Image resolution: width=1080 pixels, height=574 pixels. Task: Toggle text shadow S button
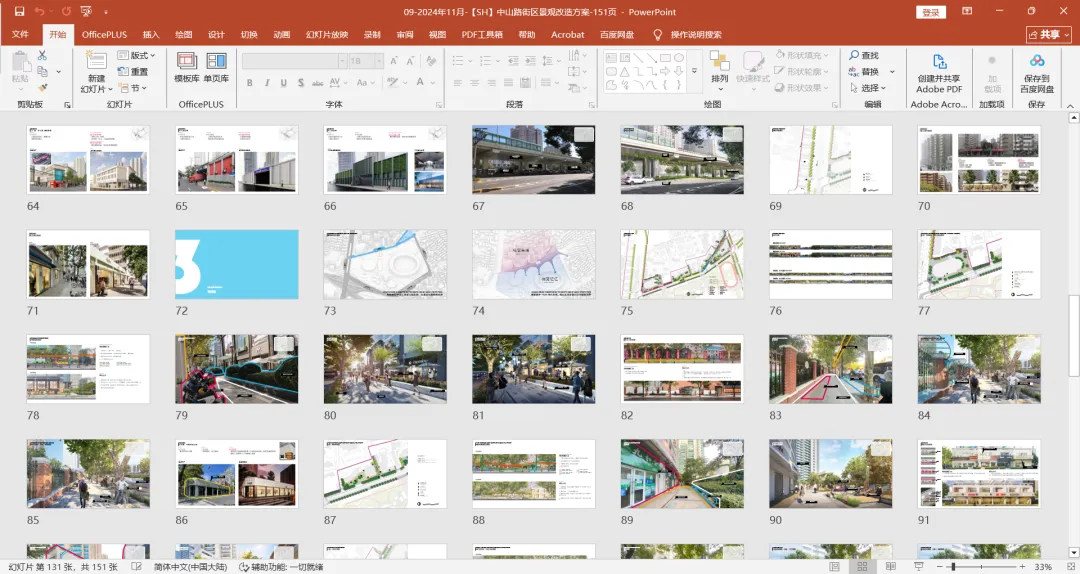[300, 83]
